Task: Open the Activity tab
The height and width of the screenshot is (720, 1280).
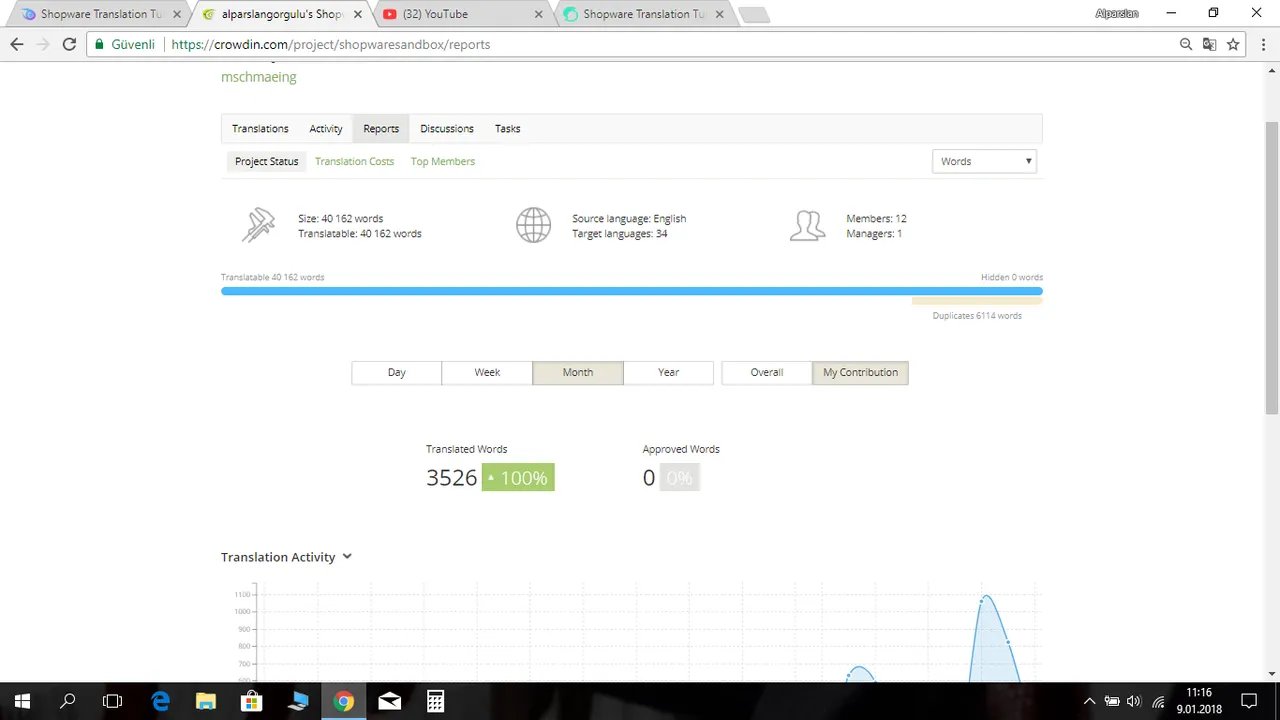Action: click(326, 128)
